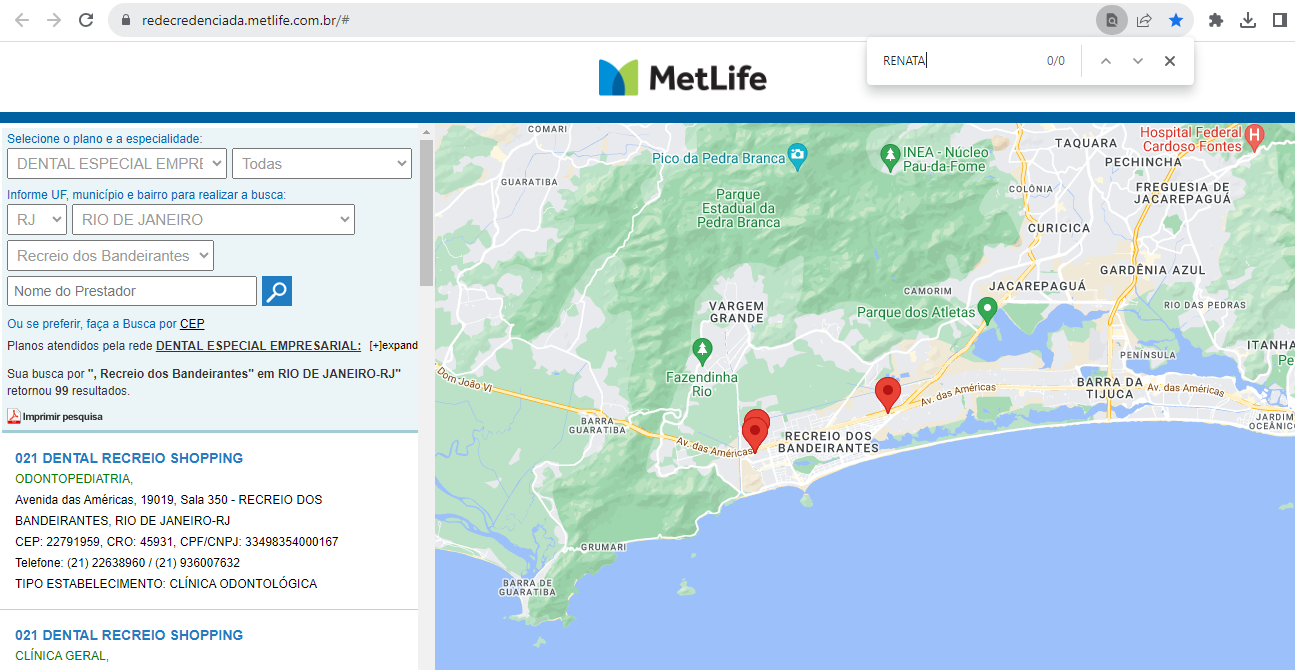Click the Imprimir pesquisa link

coord(62,416)
